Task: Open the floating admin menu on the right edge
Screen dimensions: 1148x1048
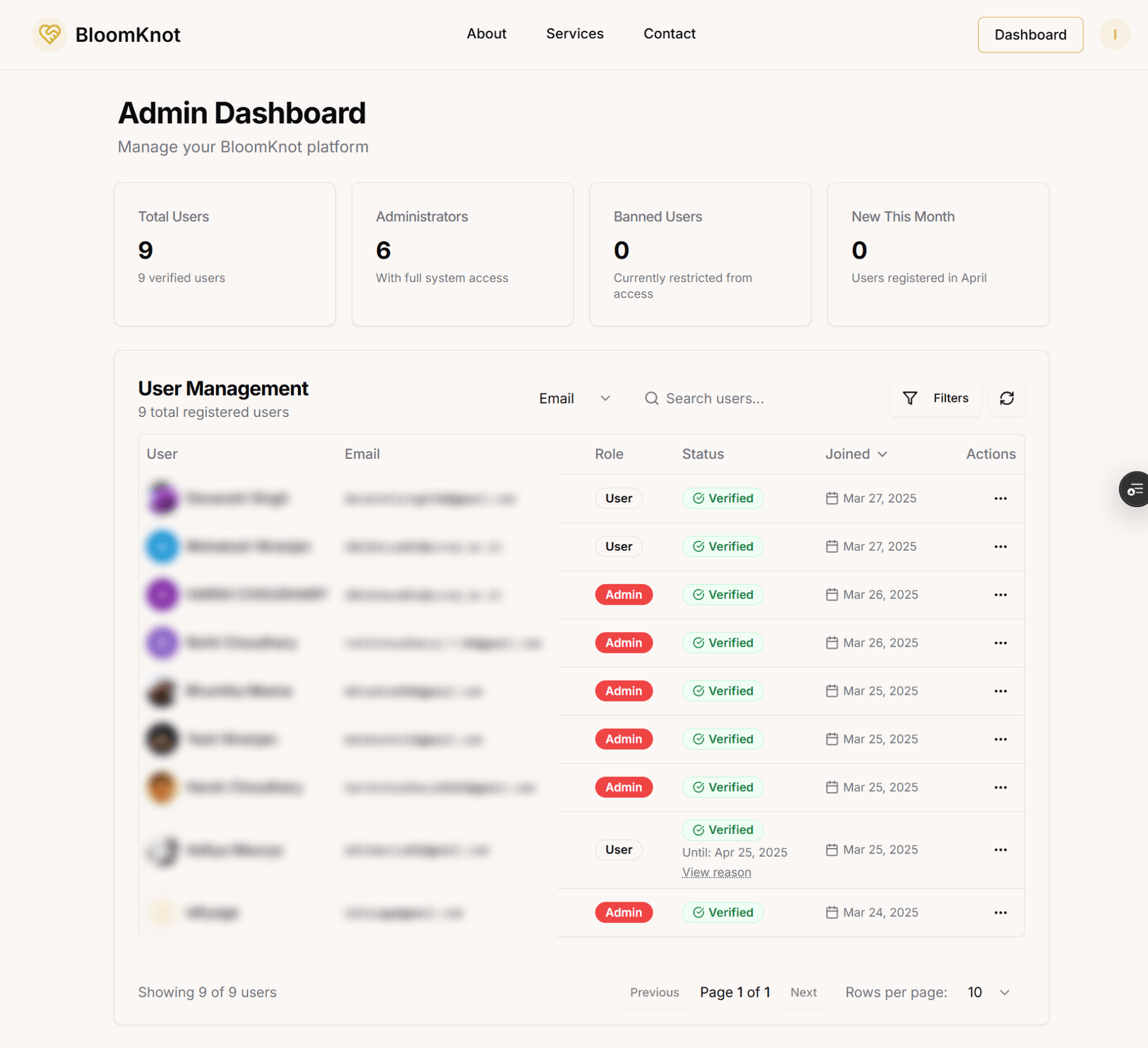Action: pyautogui.click(x=1135, y=489)
